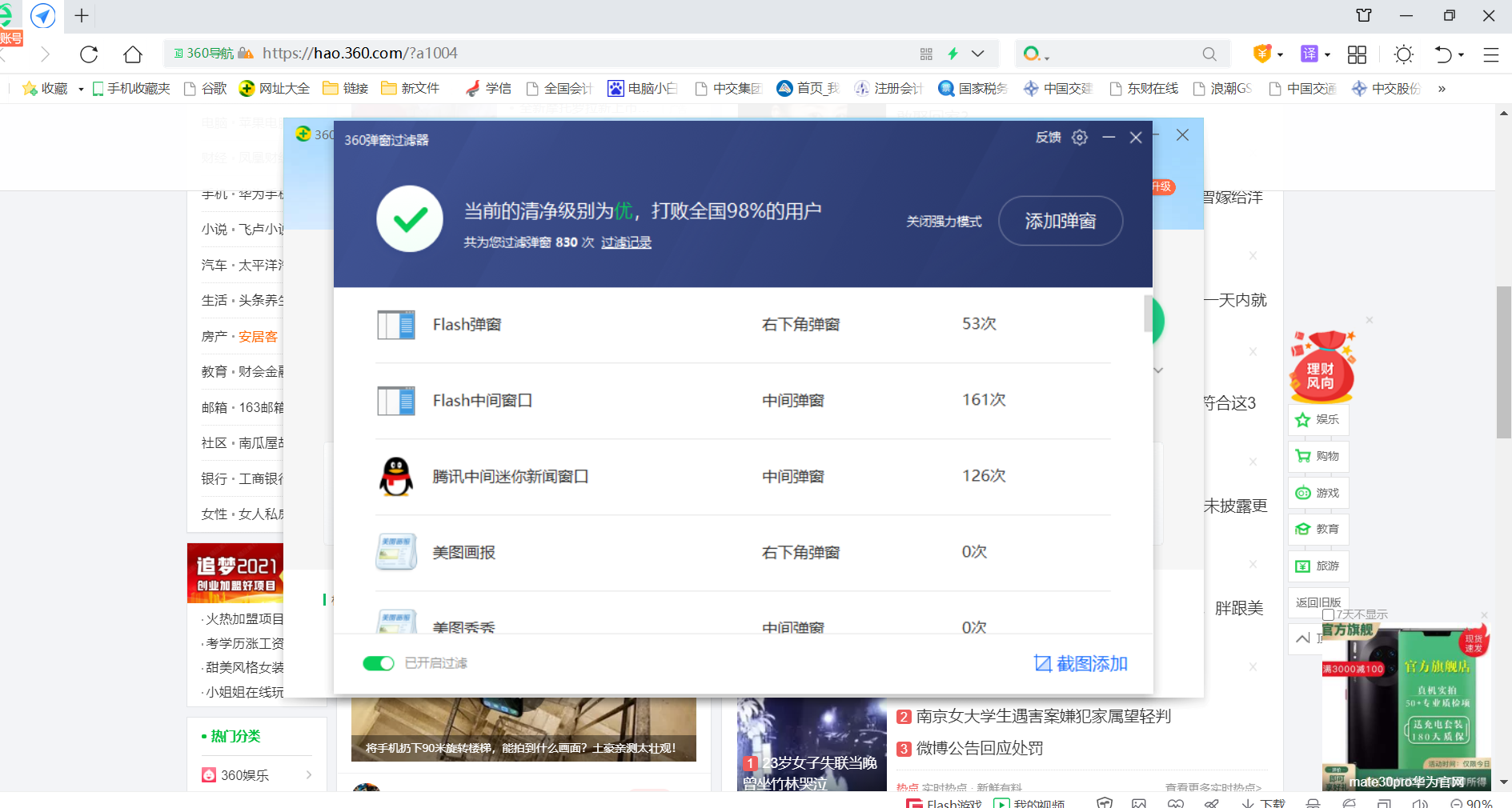Click the zoom 90% control in status bar

(x=1471, y=802)
